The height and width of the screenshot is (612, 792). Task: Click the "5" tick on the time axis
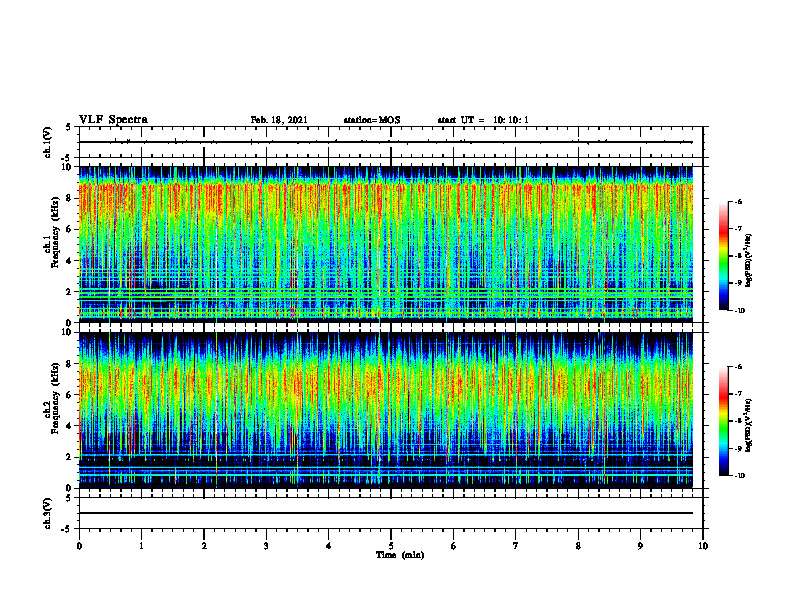(x=391, y=546)
